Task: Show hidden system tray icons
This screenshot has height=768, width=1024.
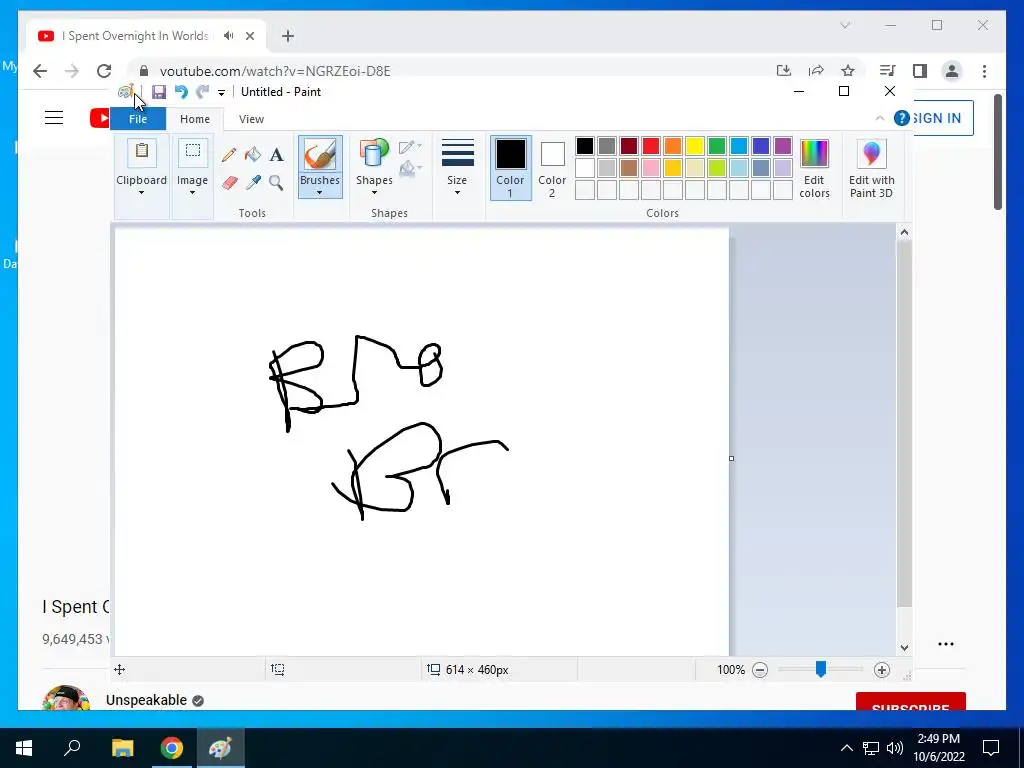Action: [x=846, y=748]
